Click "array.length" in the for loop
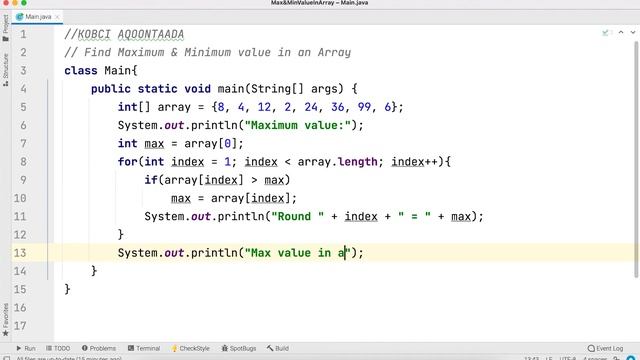The image size is (640, 360). [x=338, y=162]
